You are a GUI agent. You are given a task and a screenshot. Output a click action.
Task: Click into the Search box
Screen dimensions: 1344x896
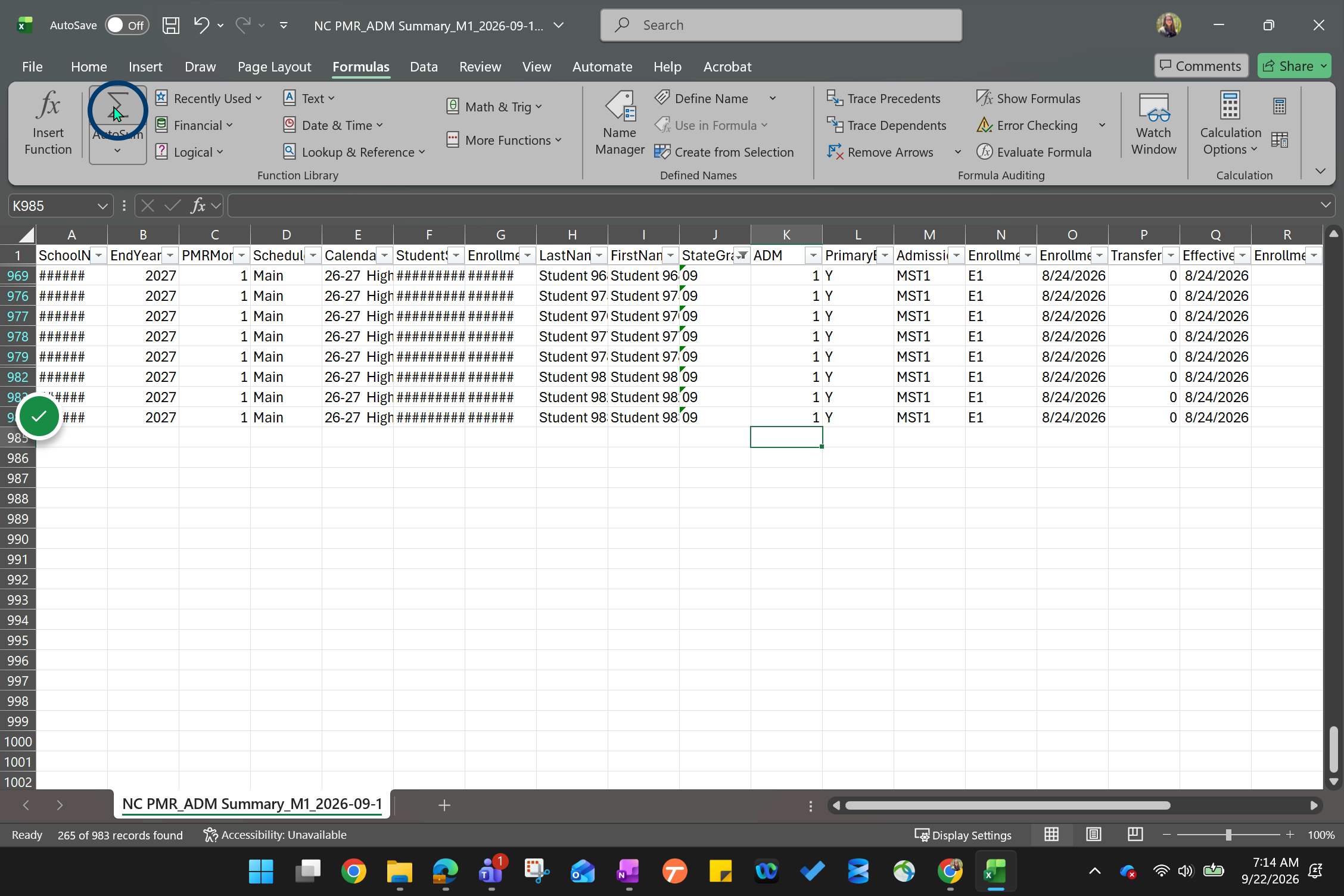(781, 25)
